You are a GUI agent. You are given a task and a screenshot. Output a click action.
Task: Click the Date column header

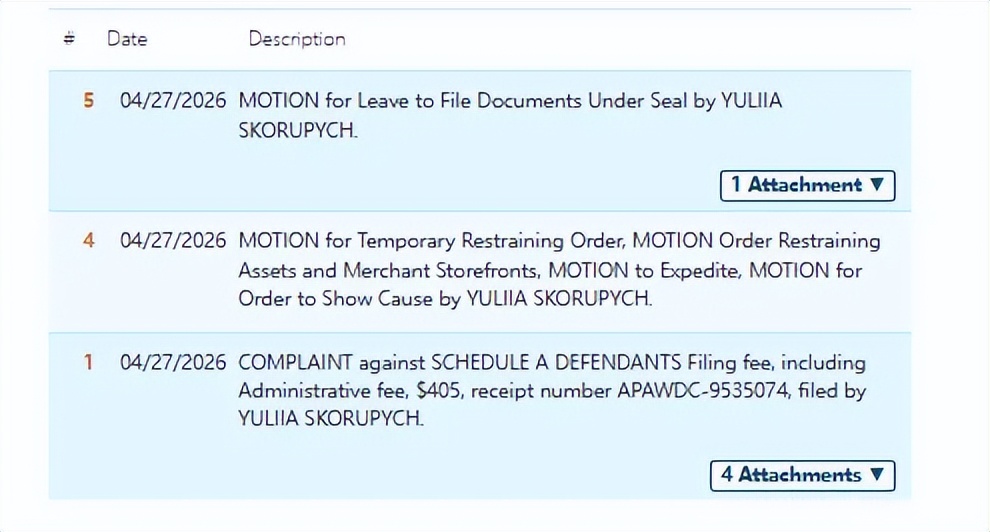127,39
